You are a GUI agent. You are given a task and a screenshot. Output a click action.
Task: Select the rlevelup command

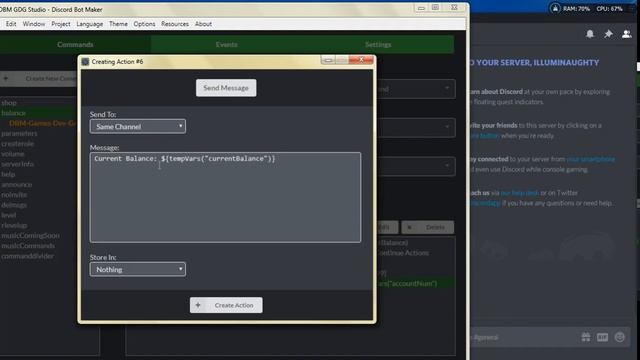click(14, 225)
